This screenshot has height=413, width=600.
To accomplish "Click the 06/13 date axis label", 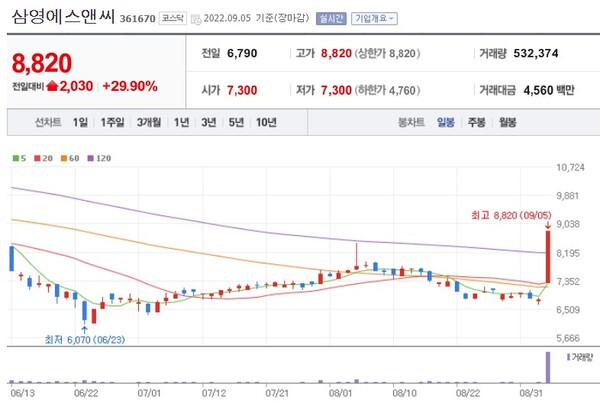I will (x=22, y=393).
